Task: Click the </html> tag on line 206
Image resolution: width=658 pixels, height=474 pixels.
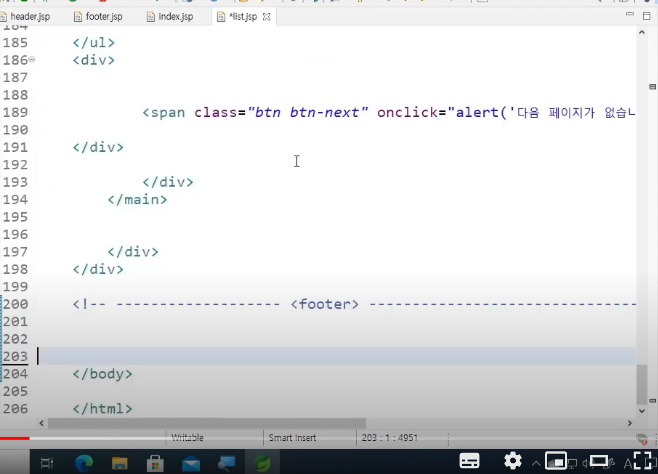Action: coord(102,409)
